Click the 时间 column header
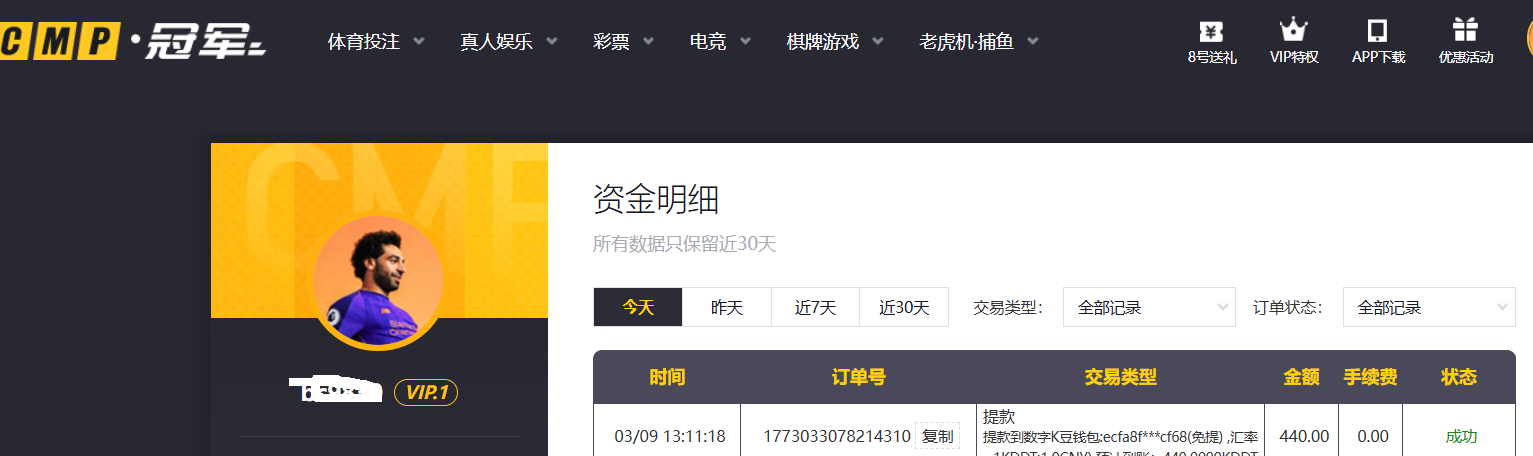Screen dimensions: 1533x456 point(667,377)
